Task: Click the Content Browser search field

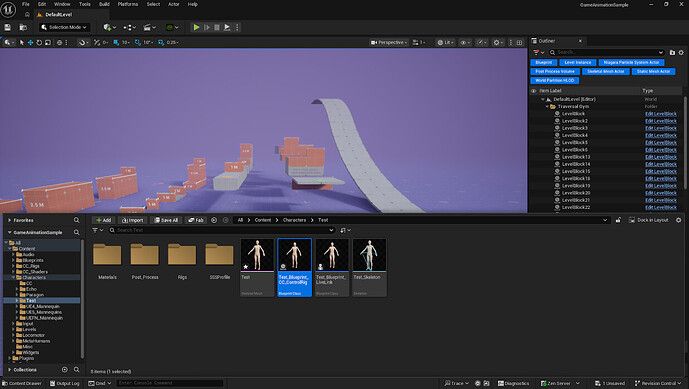Action: tap(221, 230)
